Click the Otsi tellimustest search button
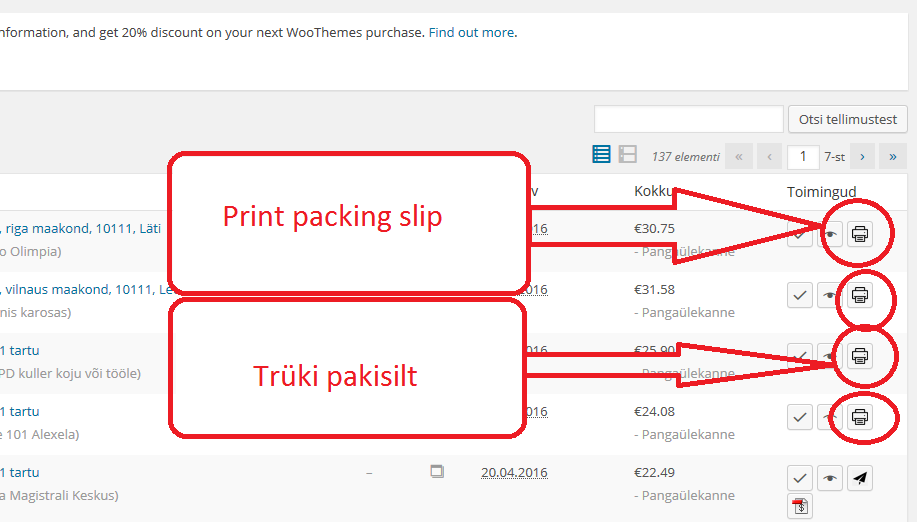 (x=847, y=119)
